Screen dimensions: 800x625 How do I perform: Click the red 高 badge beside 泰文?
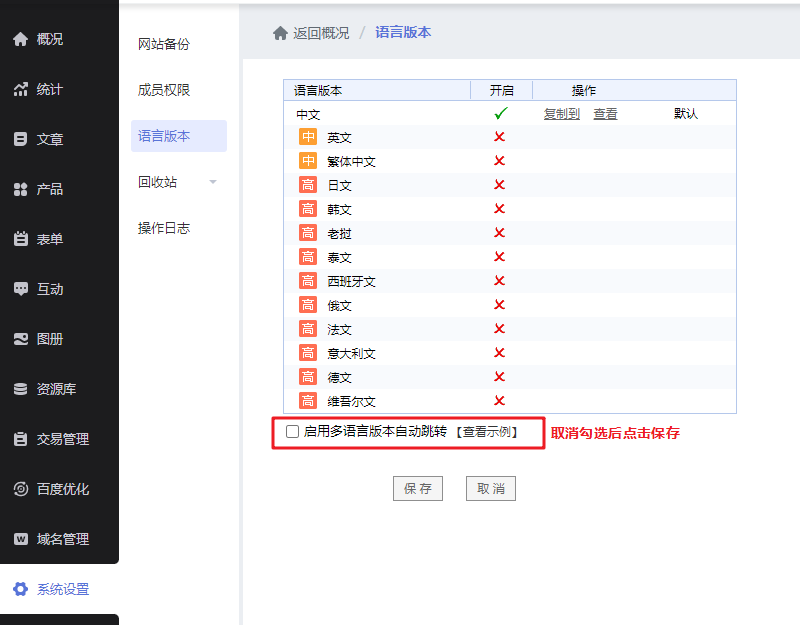[x=308, y=257]
